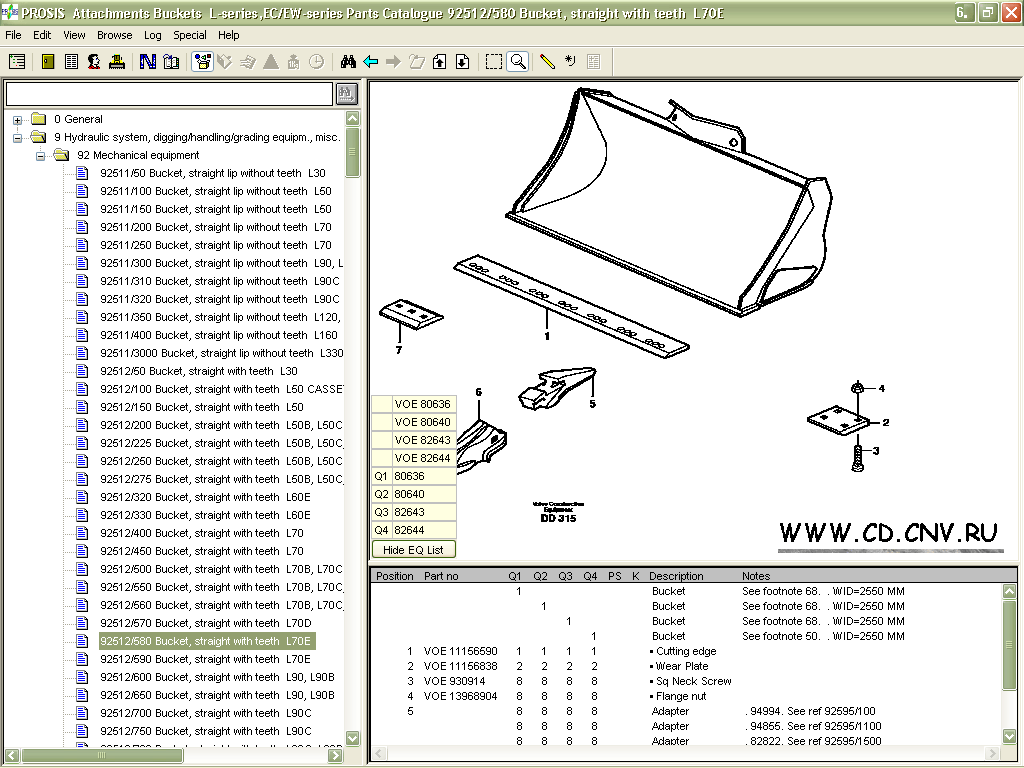Viewport: 1024px width, 768px height.
Task: Click the yellow bulldozer machine icon
Action: [x=117, y=62]
